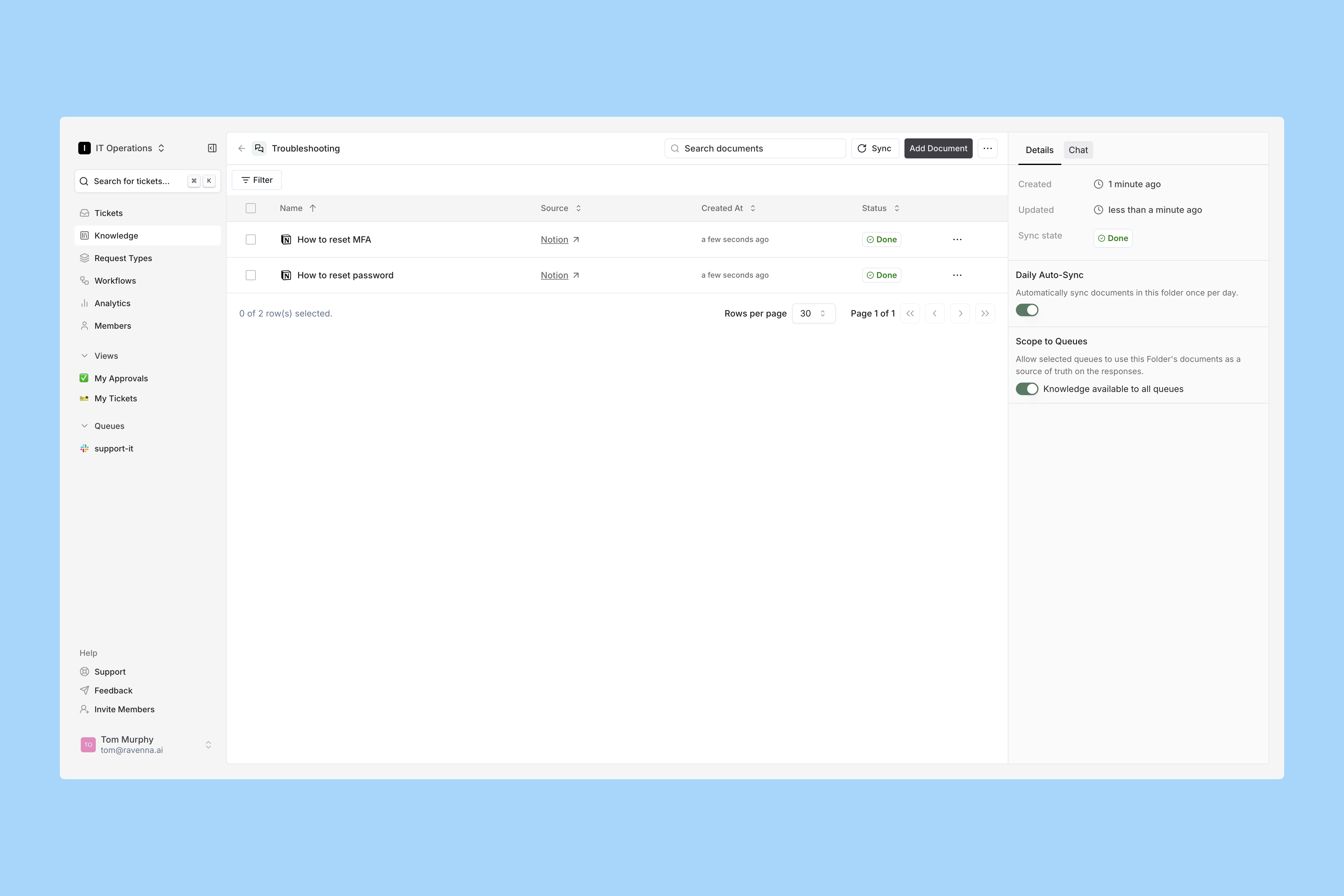This screenshot has width=1344, height=896.
Task: Select the How to reset MFA checkbox
Action: pyautogui.click(x=251, y=239)
